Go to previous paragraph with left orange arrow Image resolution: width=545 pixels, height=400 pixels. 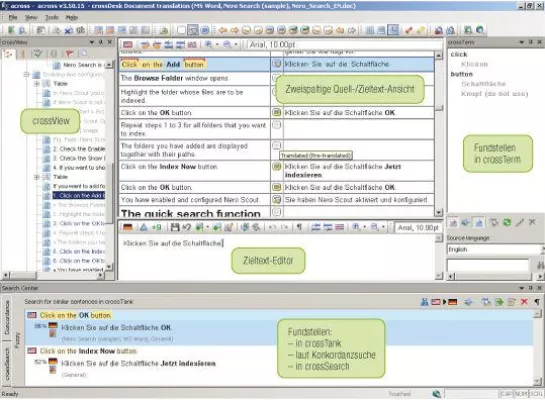tap(222, 30)
